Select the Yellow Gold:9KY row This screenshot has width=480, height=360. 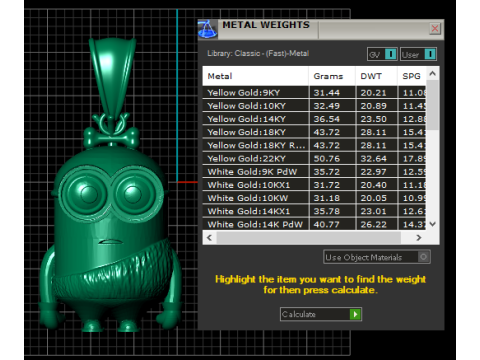point(314,93)
